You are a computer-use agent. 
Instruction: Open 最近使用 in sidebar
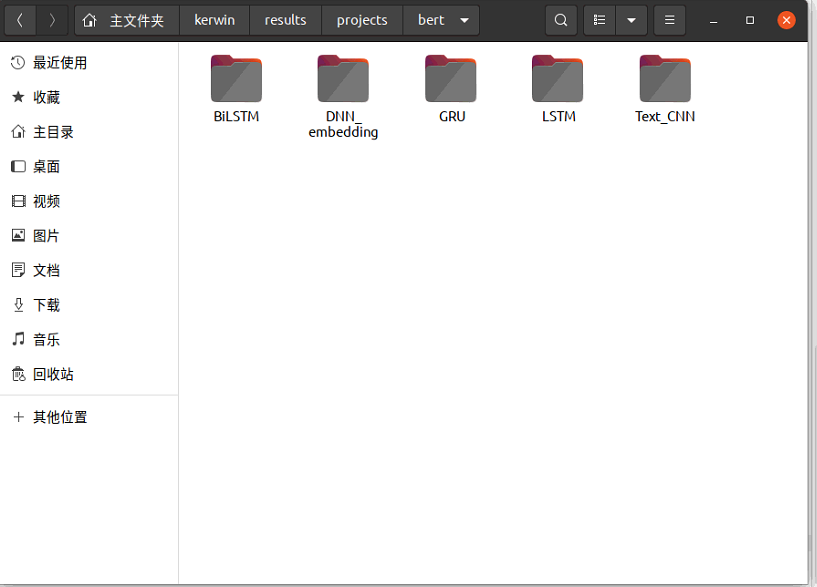point(89,63)
